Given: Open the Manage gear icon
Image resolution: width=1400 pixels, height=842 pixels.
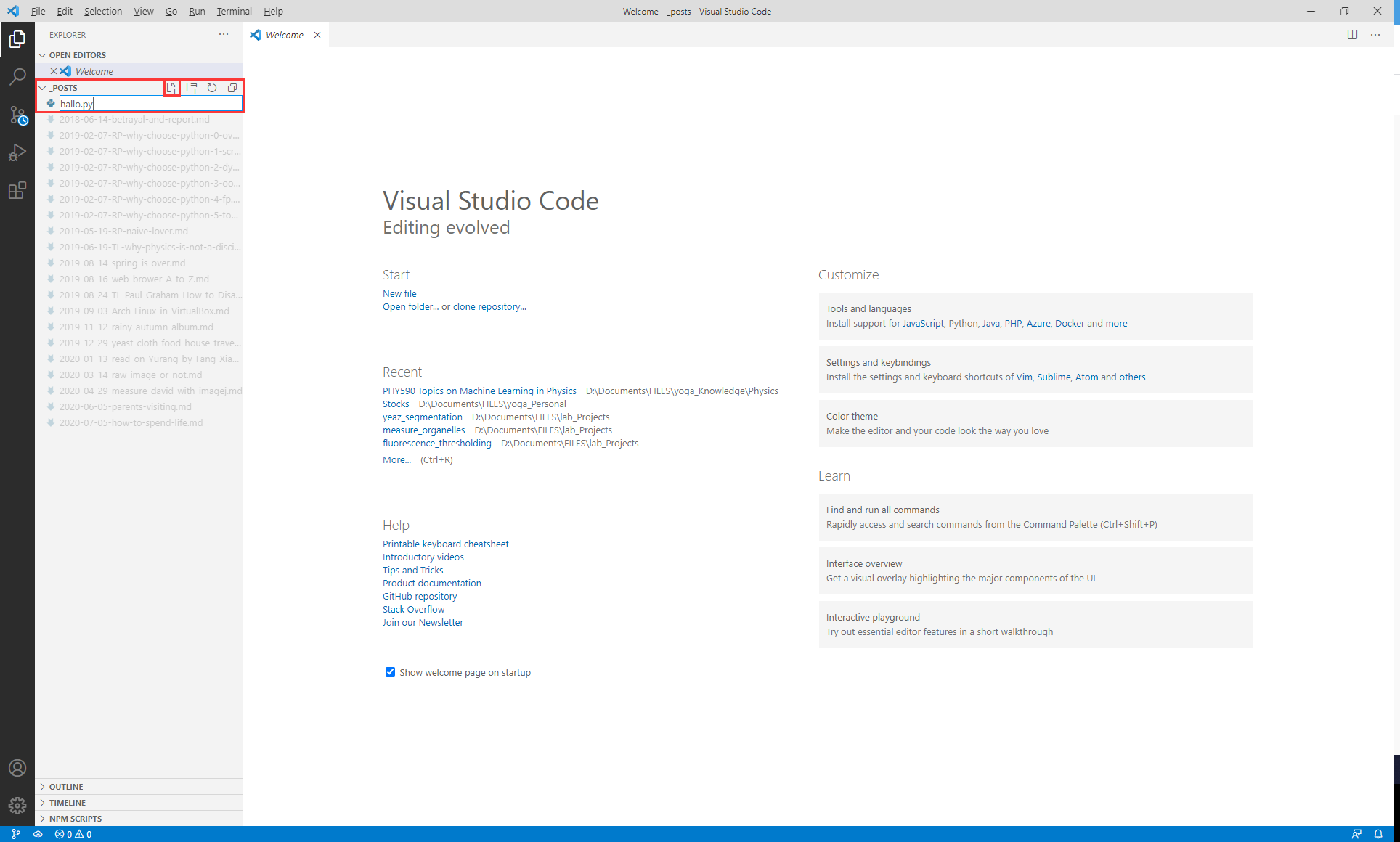Looking at the screenshot, I should coord(17,805).
